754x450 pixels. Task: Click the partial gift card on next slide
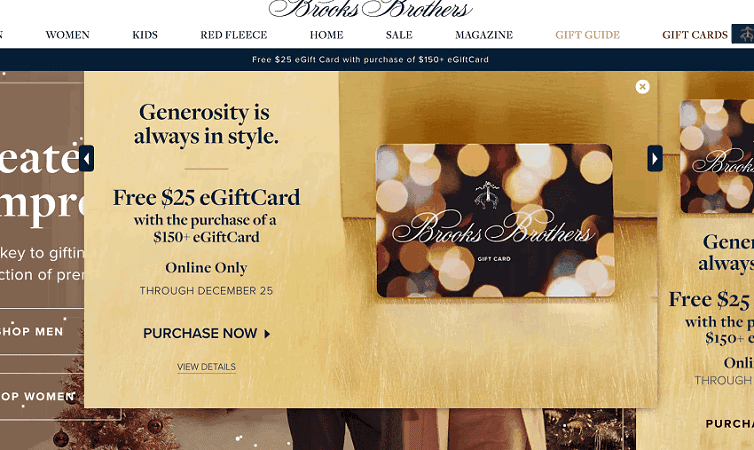click(717, 156)
